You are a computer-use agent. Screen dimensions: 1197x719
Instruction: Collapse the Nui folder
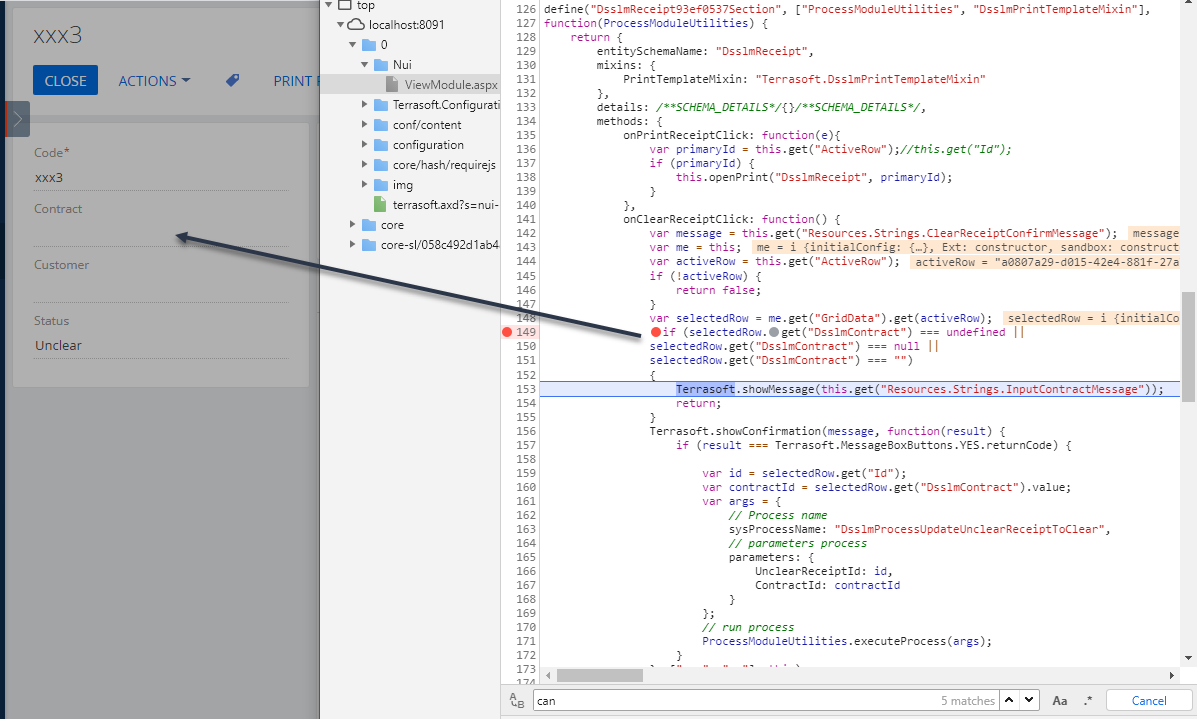click(365, 65)
